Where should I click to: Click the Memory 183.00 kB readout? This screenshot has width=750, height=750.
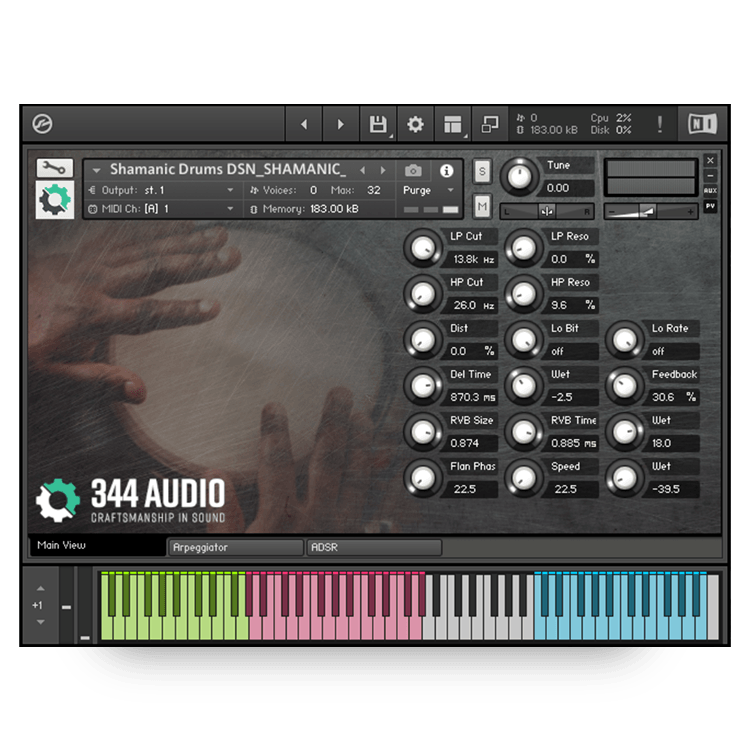click(x=304, y=209)
